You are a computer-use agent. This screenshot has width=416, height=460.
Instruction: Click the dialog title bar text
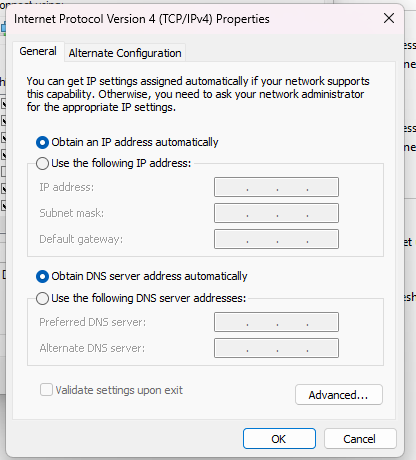pyautogui.click(x=142, y=19)
